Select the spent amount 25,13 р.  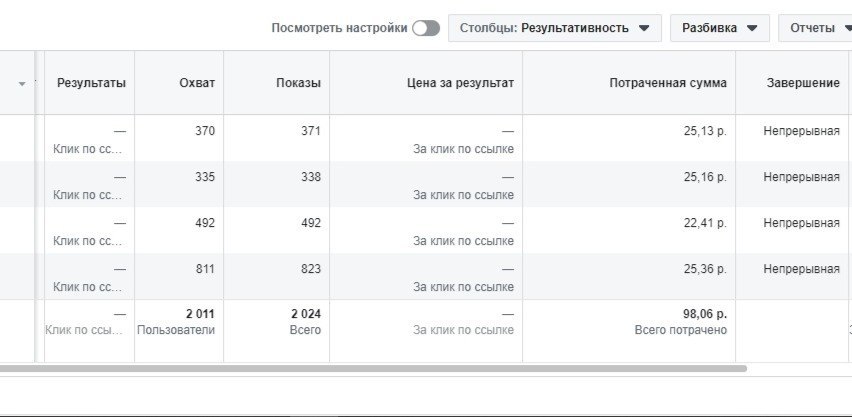(x=705, y=131)
